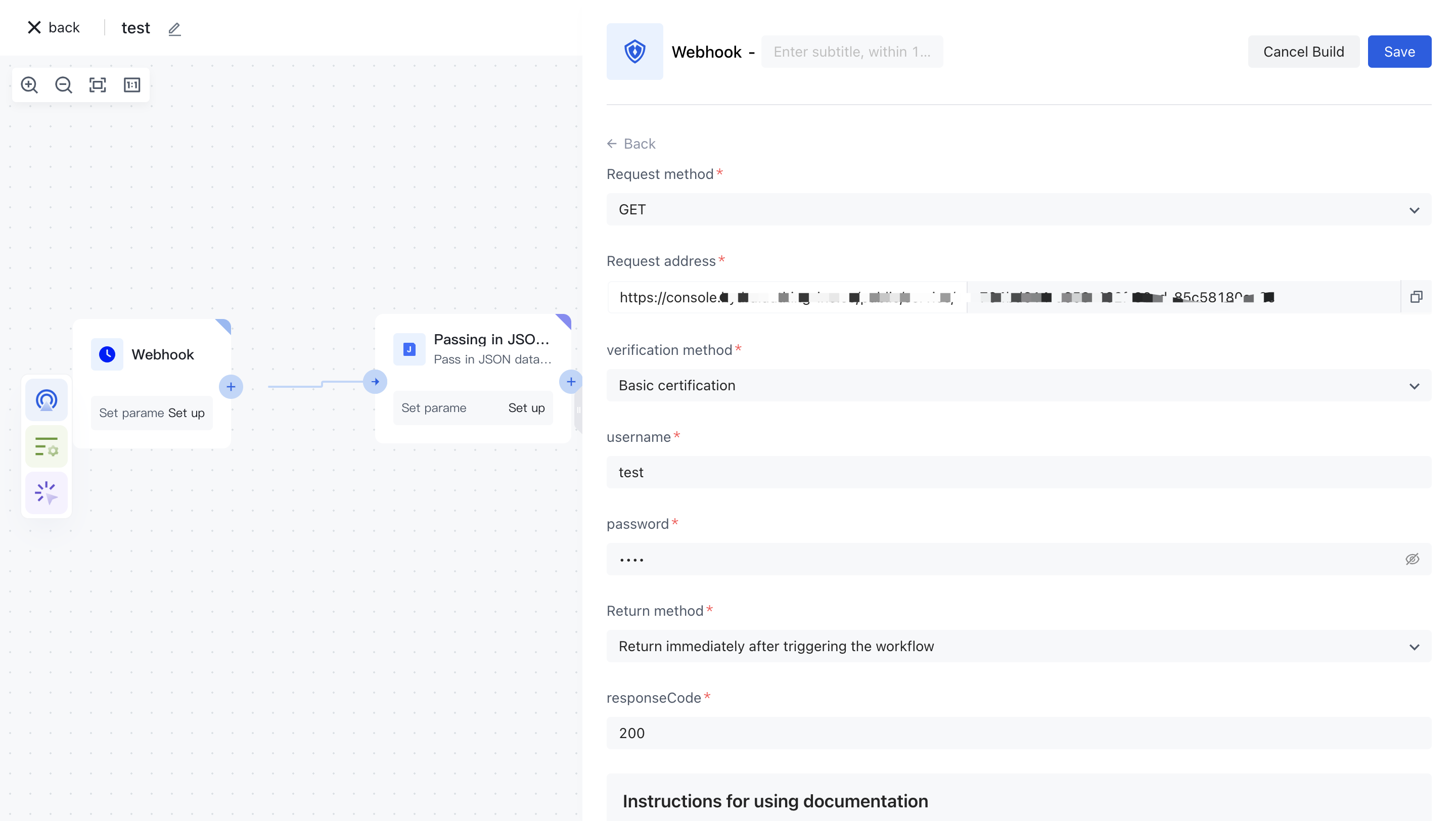1456x821 pixels.
Task: Click the subtitle input field
Action: 851,52
